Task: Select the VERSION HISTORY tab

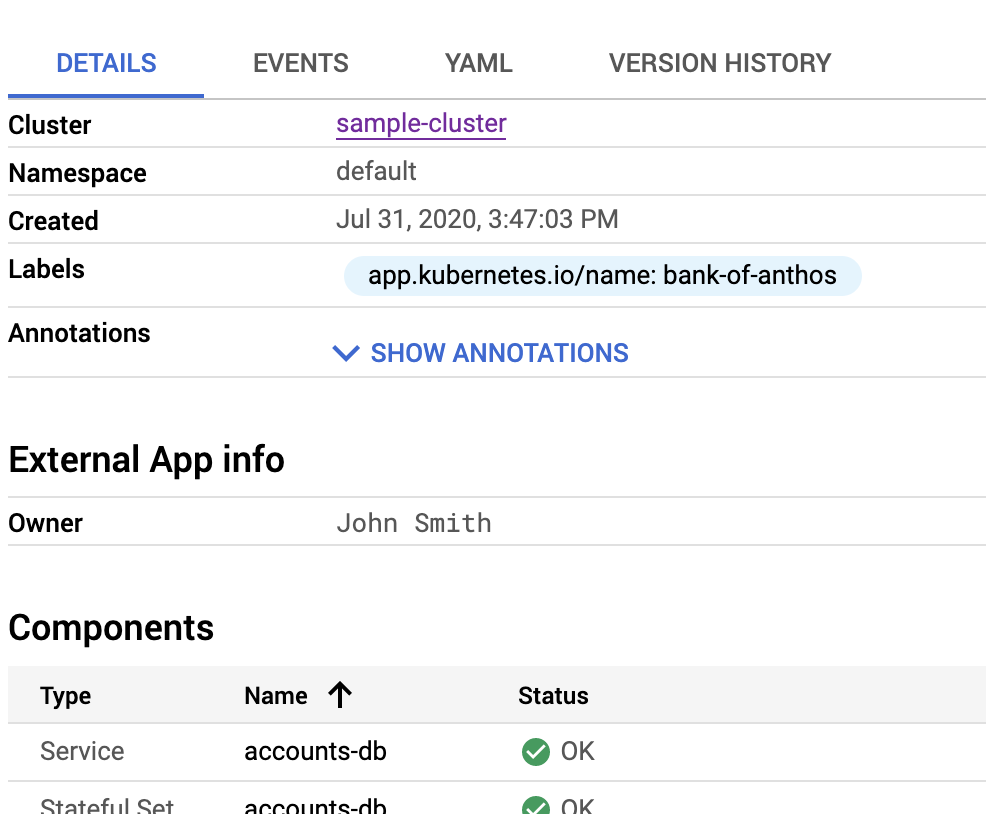Action: tap(719, 64)
